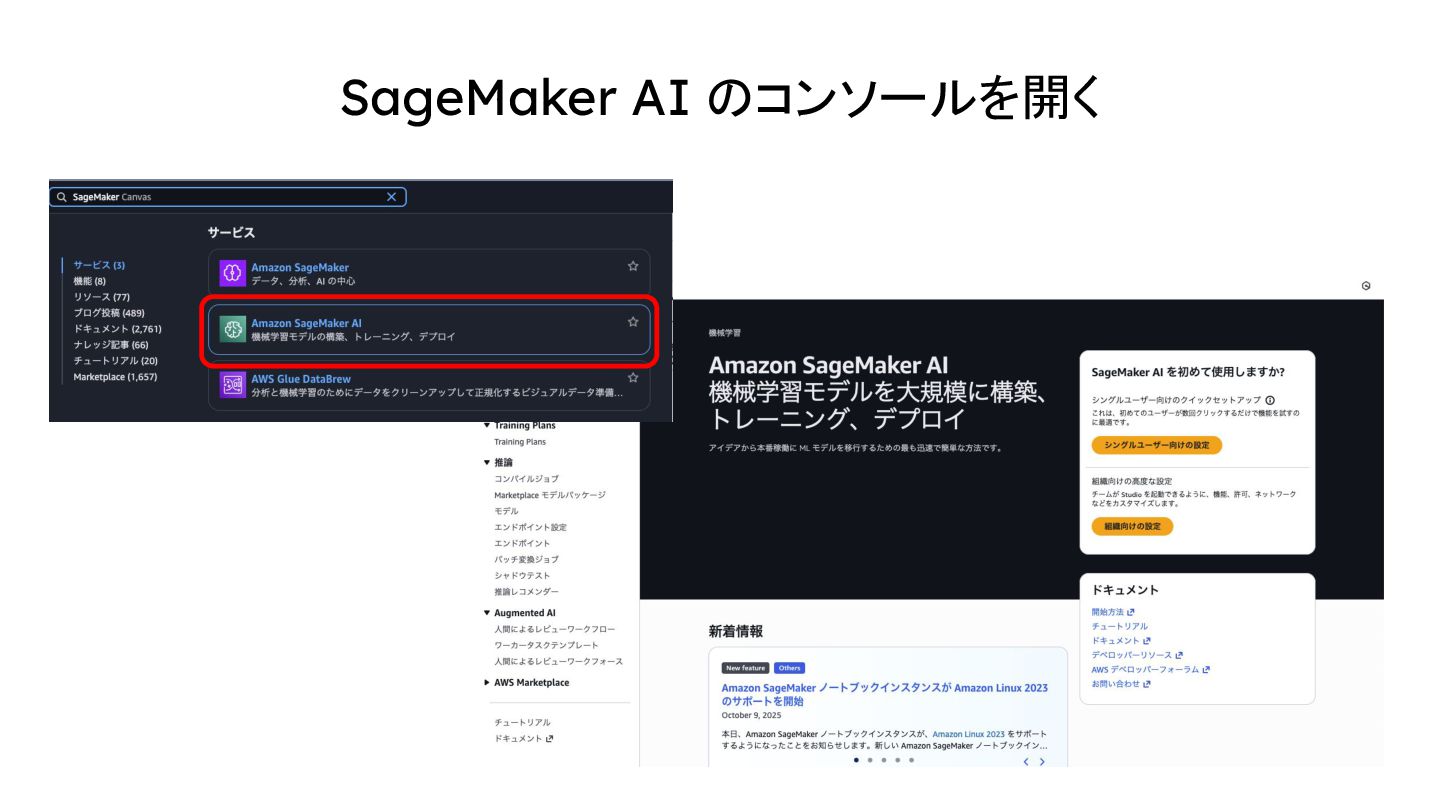Click the inline Amazon Linux 2023 link in news text
Screen dimensions: 1440x810
click(x=968, y=734)
